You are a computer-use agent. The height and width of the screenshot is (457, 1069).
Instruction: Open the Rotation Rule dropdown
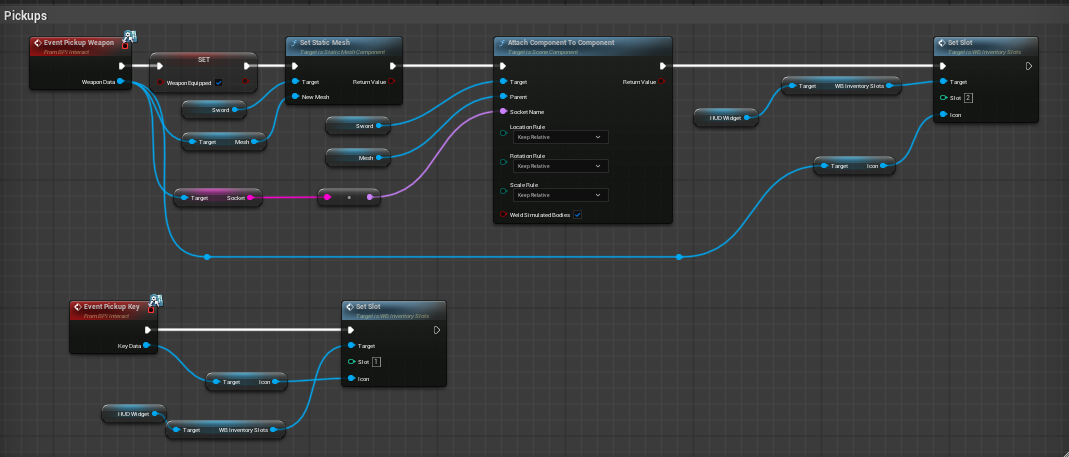tap(560, 166)
